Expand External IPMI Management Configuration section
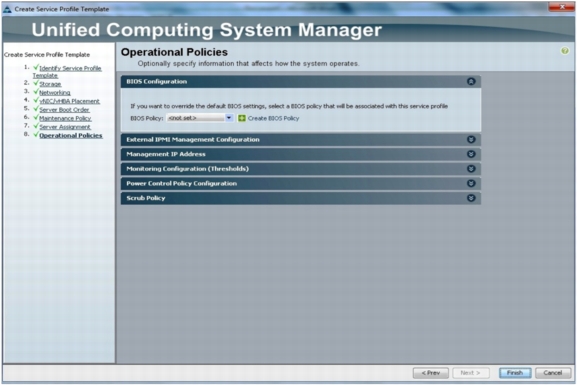 click(x=471, y=140)
